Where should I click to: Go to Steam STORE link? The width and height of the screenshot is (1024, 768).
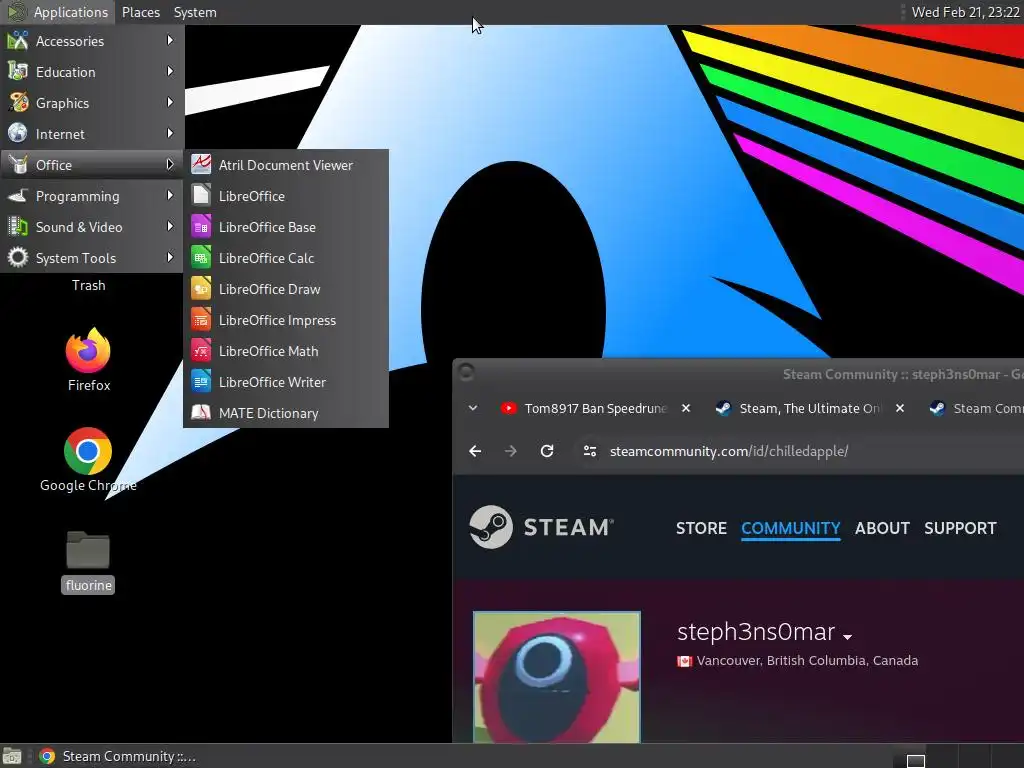pyautogui.click(x=701, y=528)
